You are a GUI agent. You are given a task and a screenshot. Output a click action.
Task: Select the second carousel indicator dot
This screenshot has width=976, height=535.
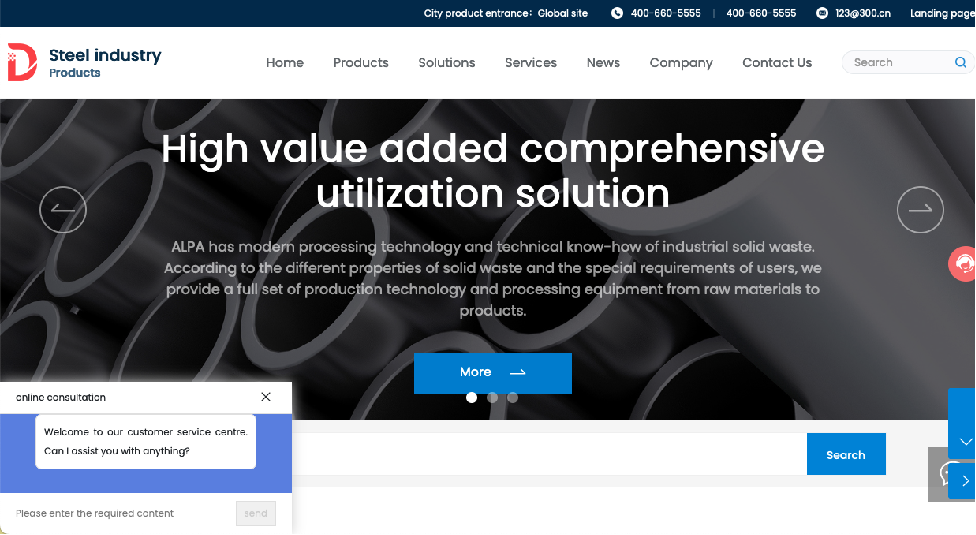492,398
